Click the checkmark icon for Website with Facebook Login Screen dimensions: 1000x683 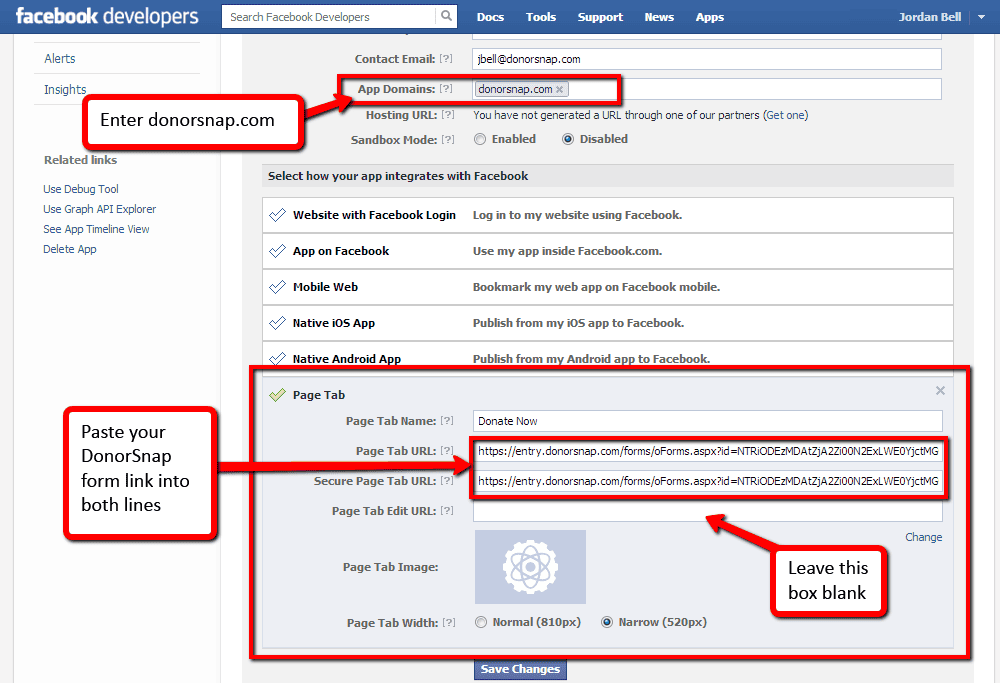(x=277, y=215)
